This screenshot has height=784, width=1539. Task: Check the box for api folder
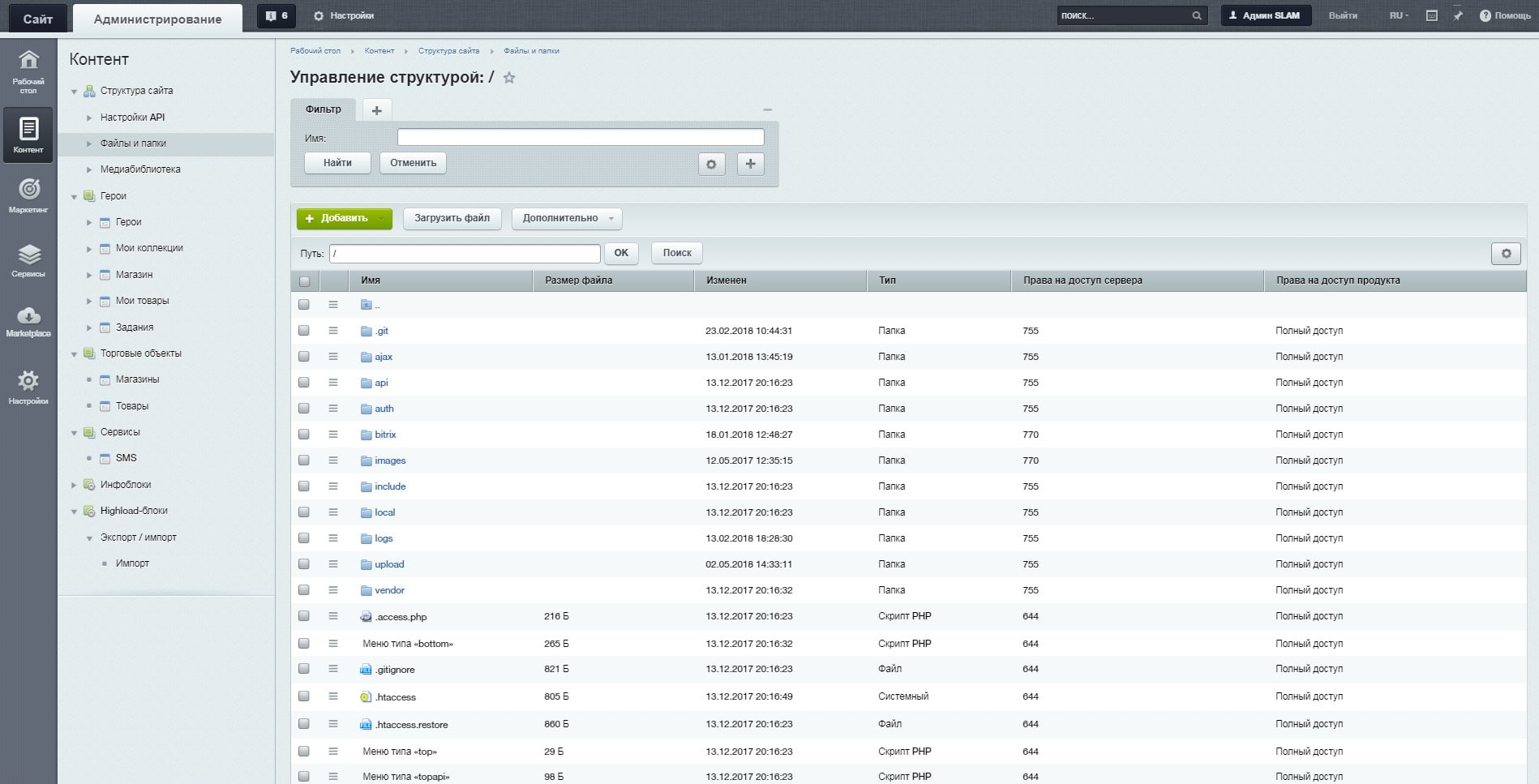(x=304, y=383)
